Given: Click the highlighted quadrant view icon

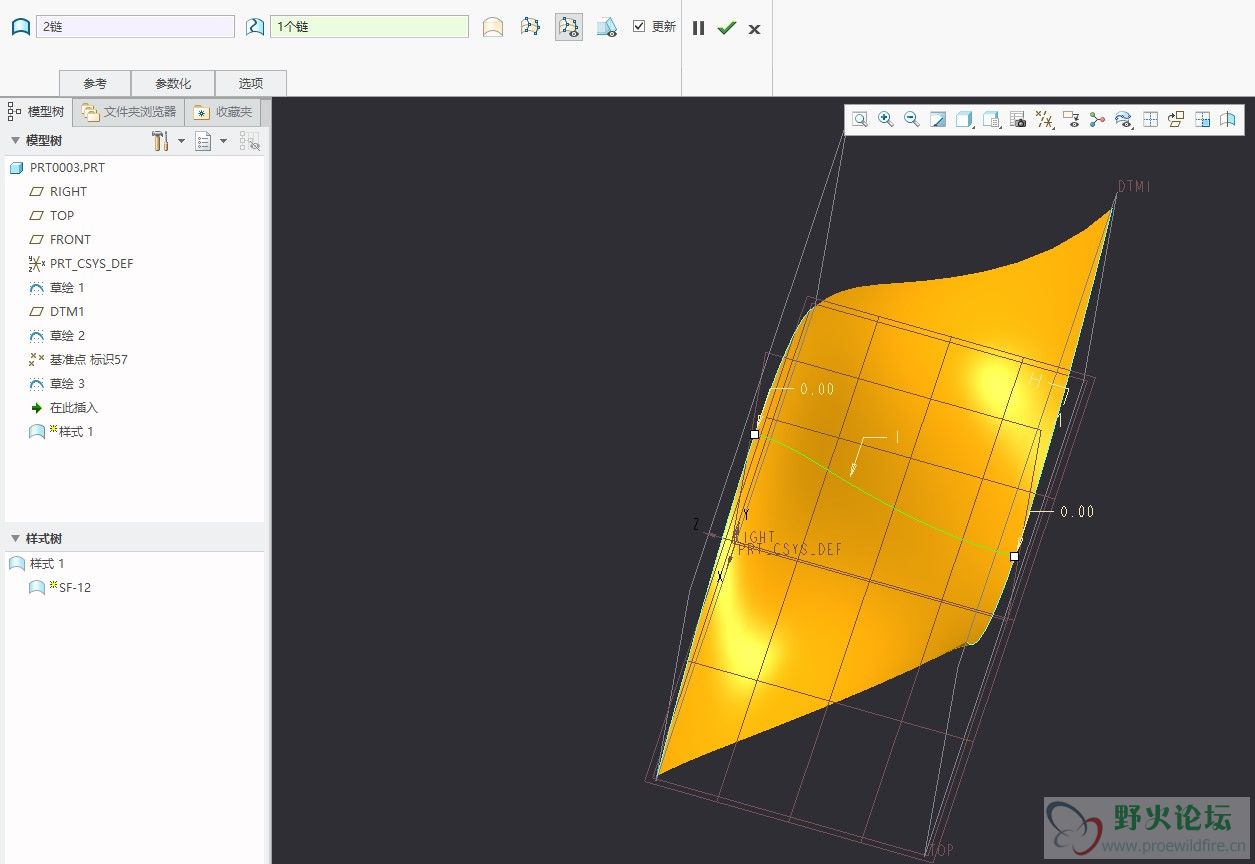Looking at the screenshot, I should pos(1202,119).
